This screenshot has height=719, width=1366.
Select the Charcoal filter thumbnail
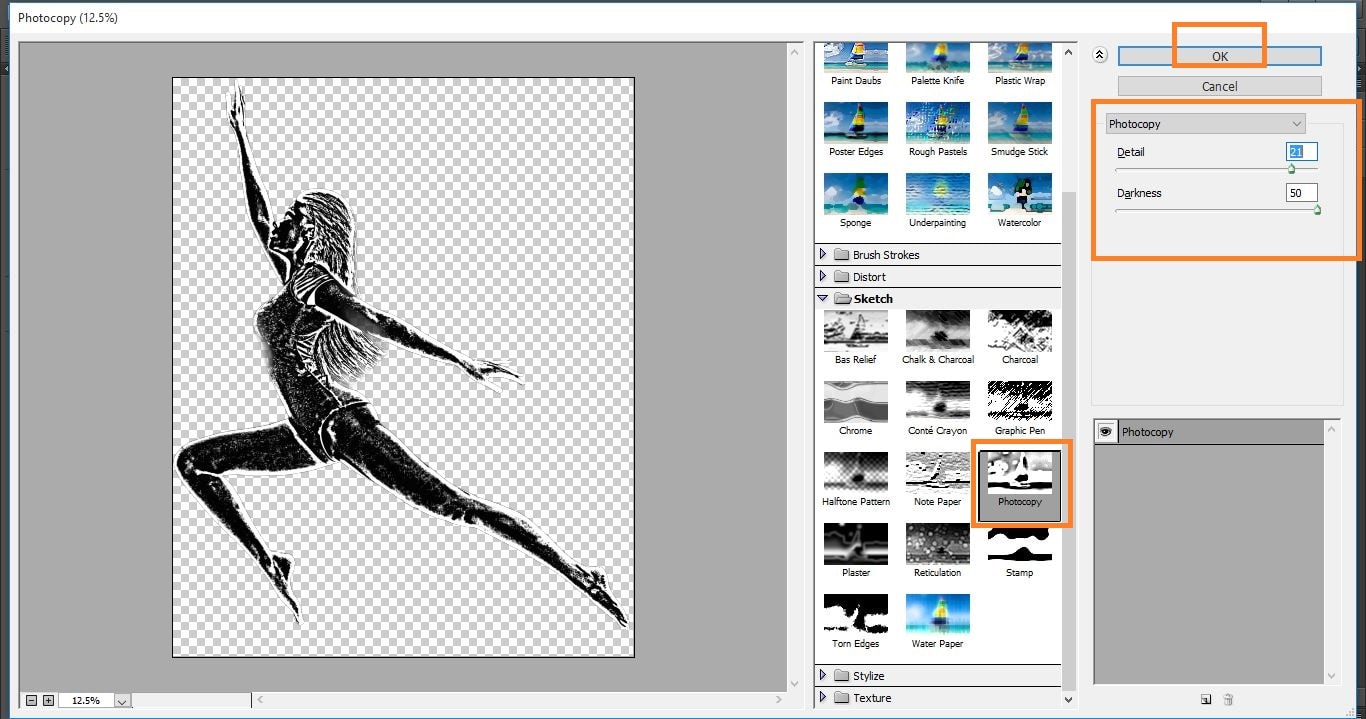click(x=1019, y=331)
